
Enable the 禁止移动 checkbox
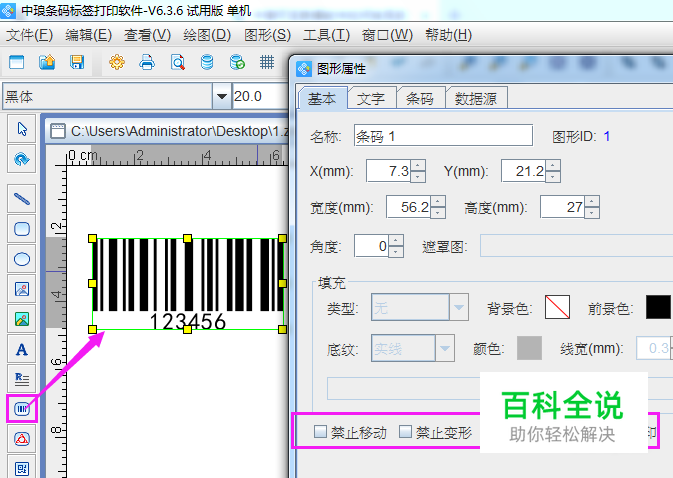(x=320, y=431)
